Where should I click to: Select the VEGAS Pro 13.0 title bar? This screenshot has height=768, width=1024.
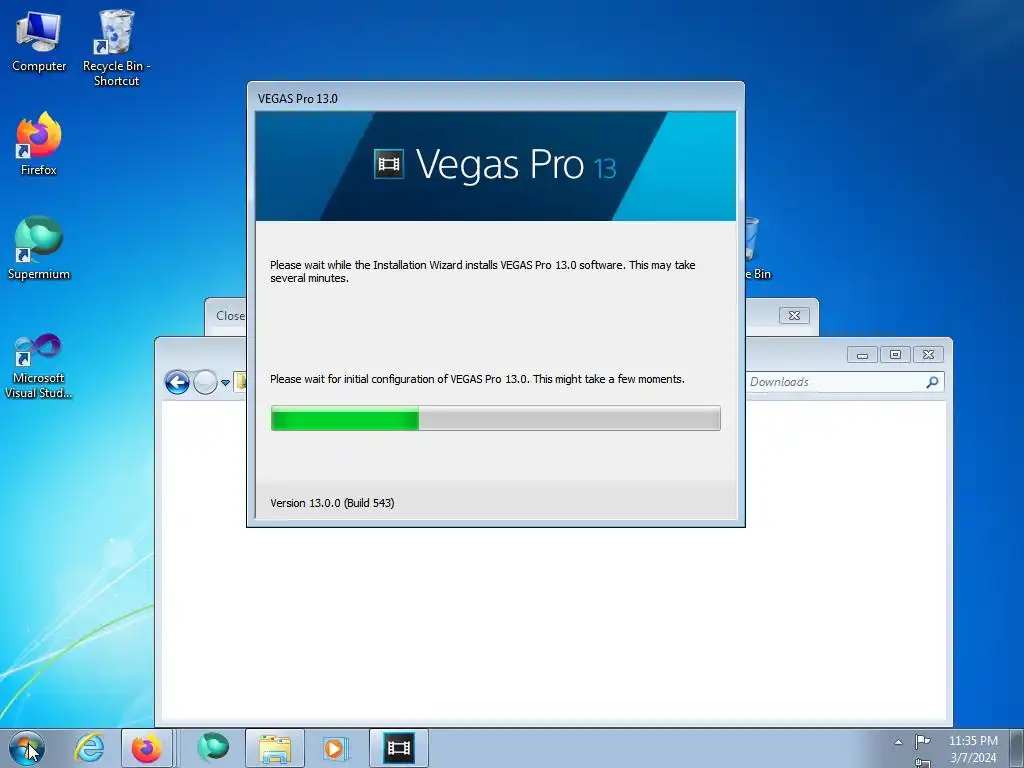(x=496, y=98)
